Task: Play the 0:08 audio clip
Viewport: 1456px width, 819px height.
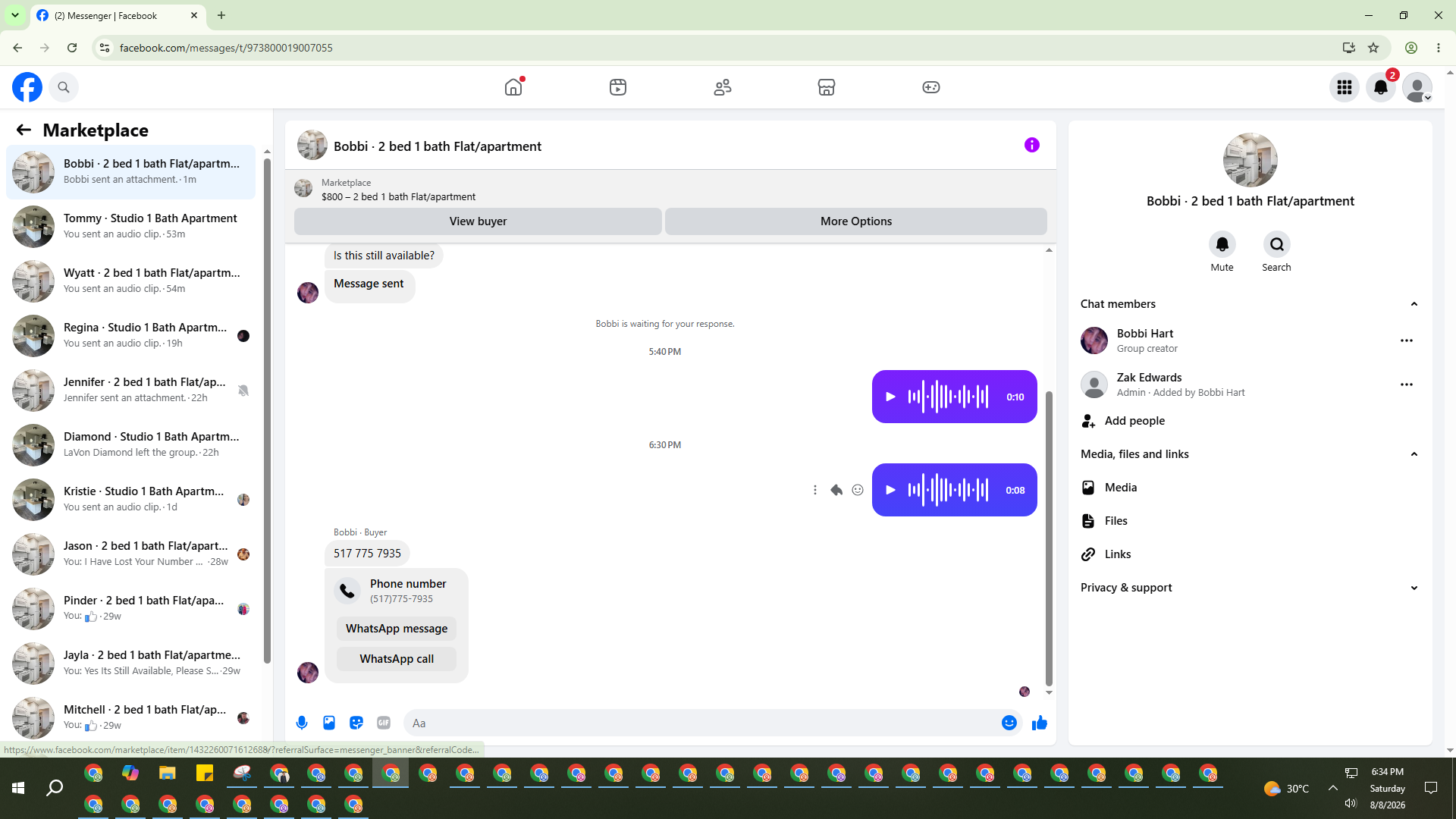Action: pyautogui.click(x=891, y=490)
